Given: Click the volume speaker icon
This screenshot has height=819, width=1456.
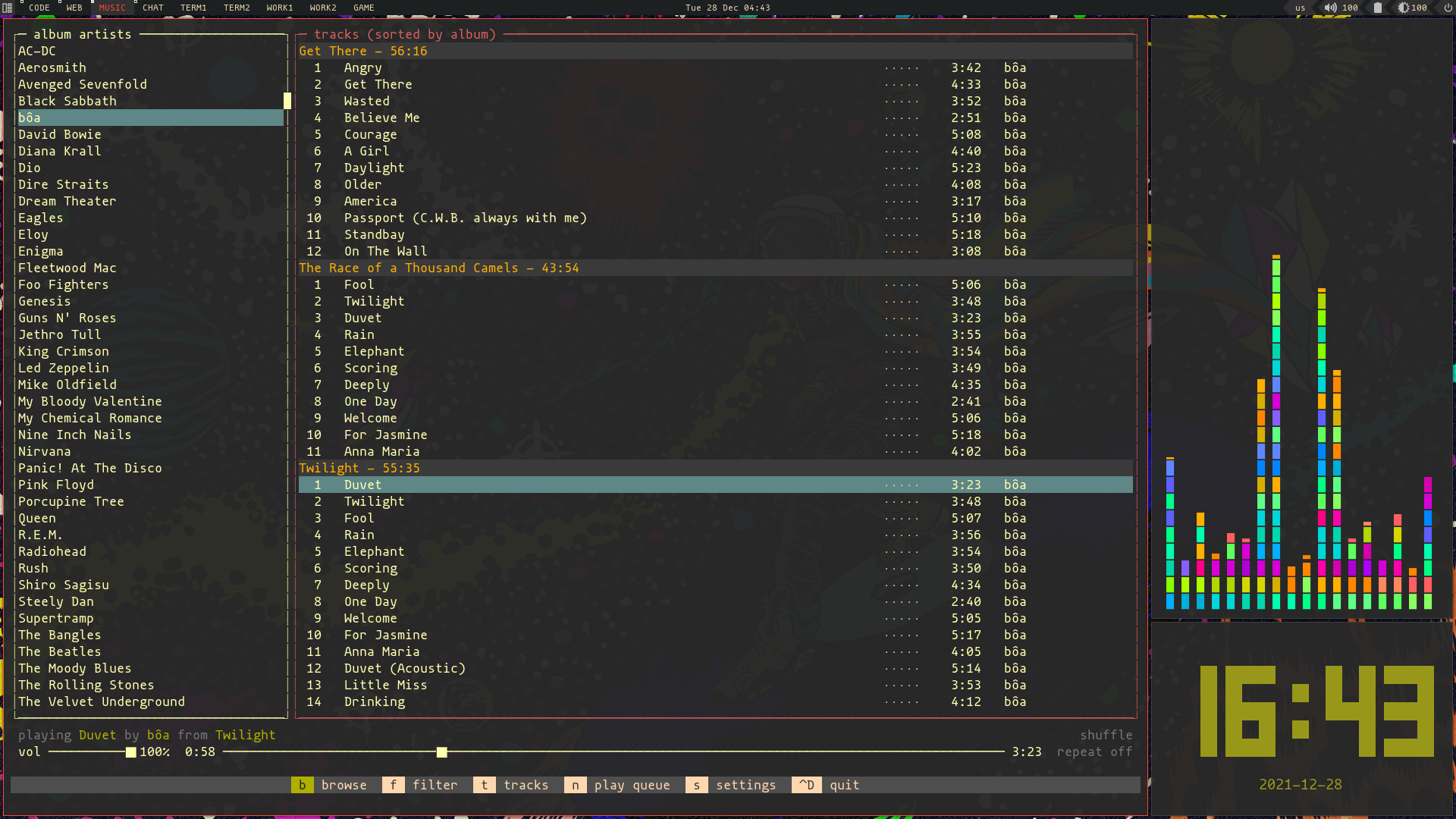Looking at the screenshot, I should (1329, 8).
